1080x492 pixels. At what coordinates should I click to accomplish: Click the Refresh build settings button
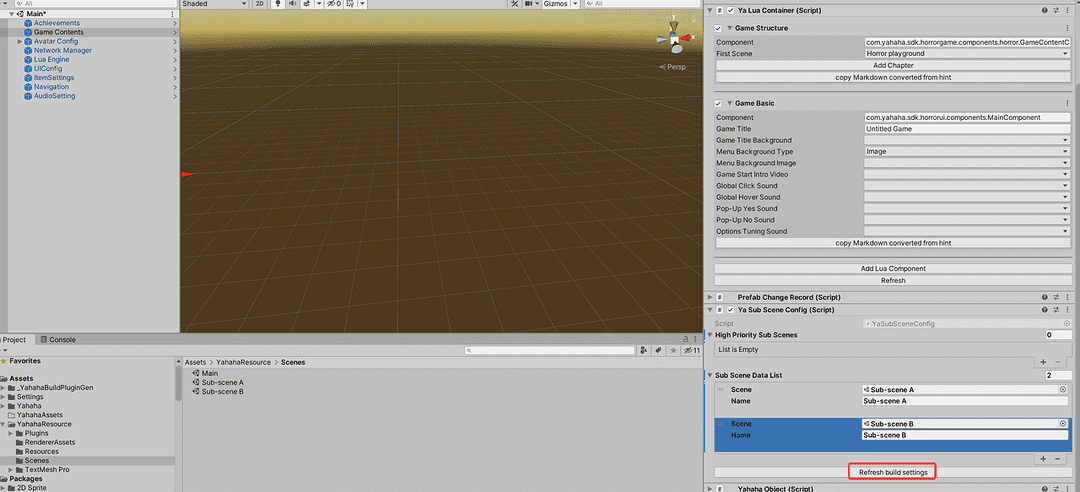pyautogui.click(x=892, y=472)
